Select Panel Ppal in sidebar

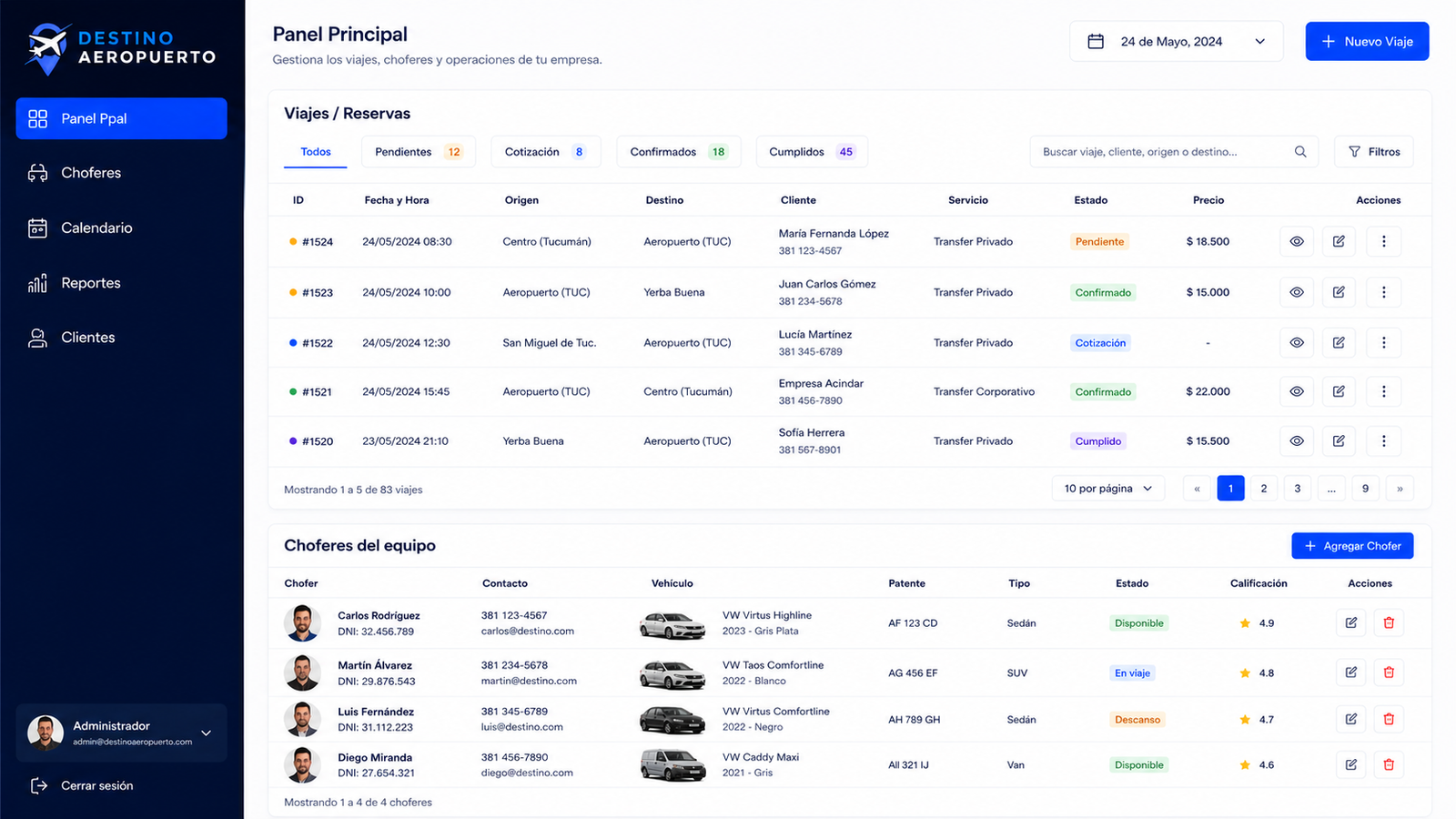click(121, 118)
